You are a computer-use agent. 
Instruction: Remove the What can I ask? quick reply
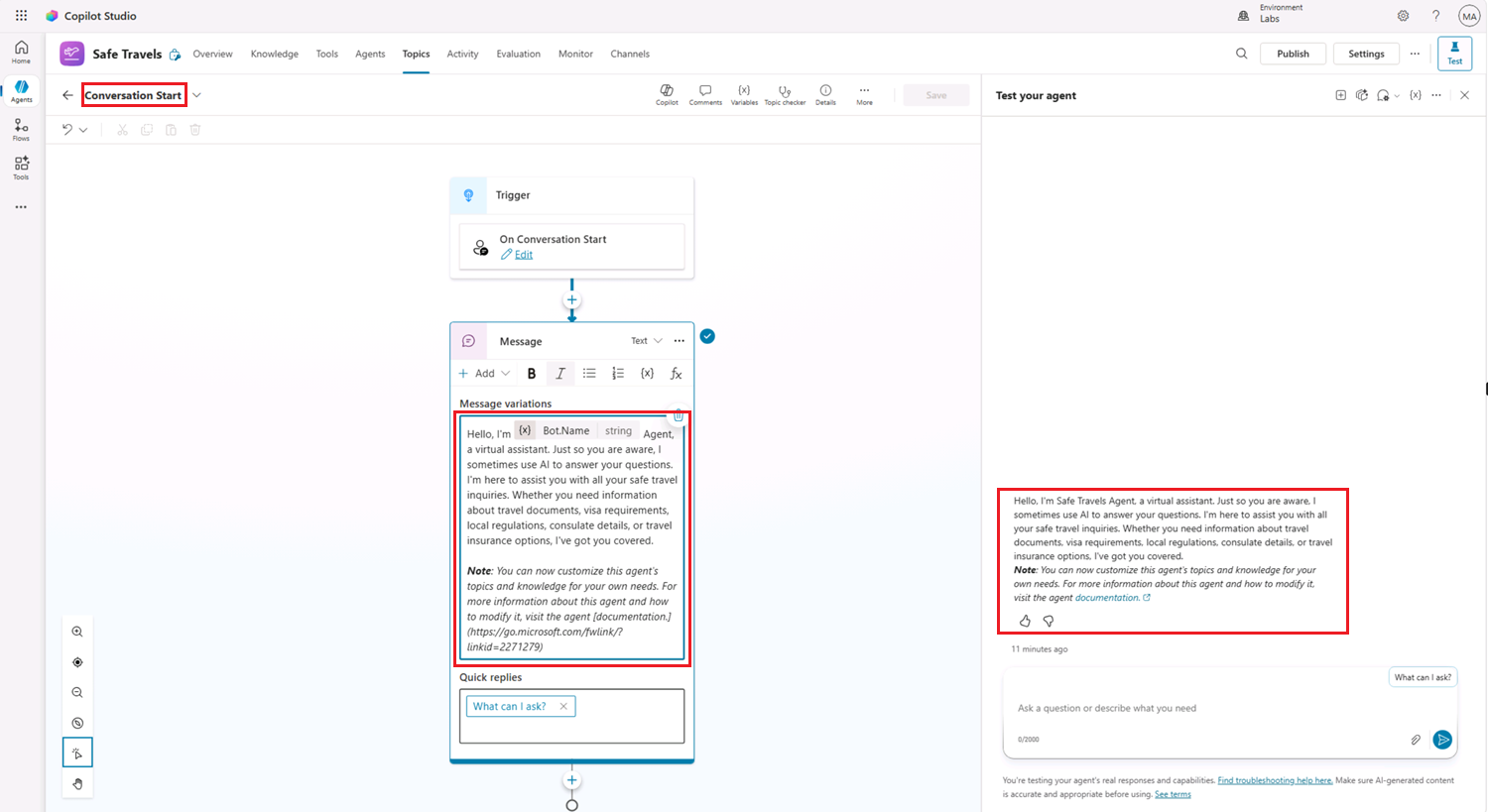click(563, 707)
